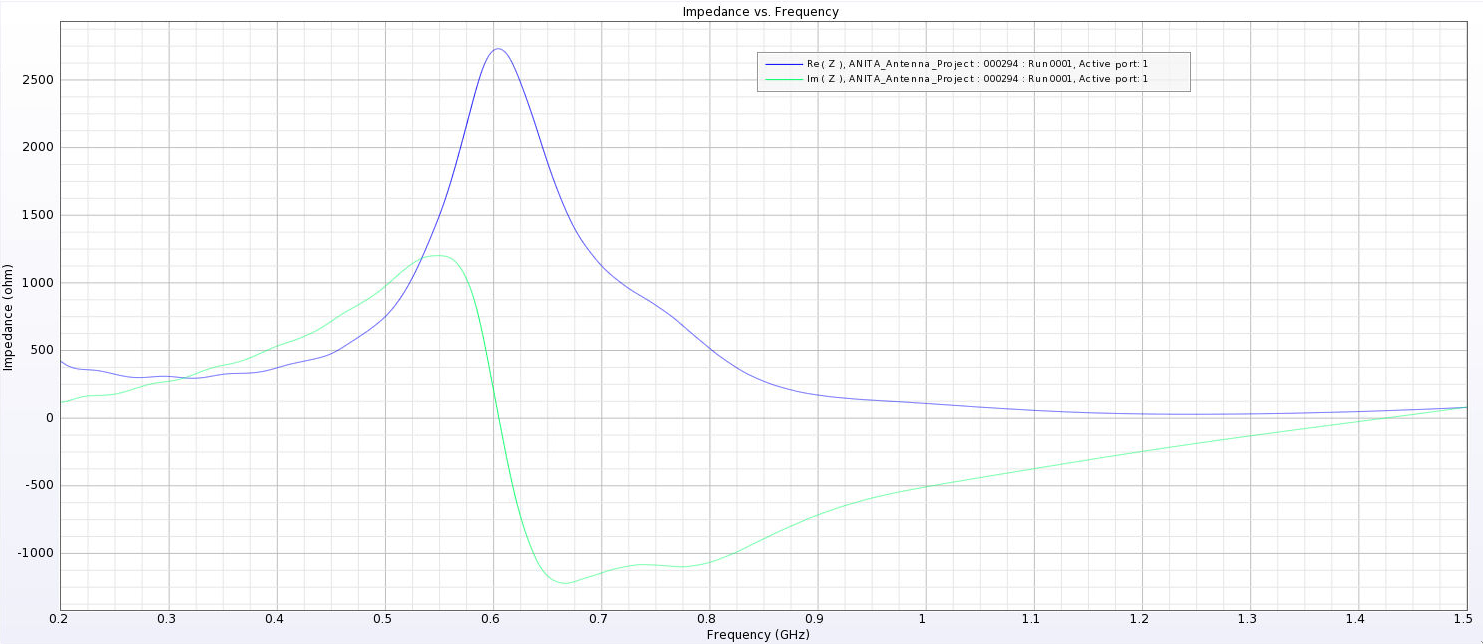1483x644 pixels.
Task: Click the 1.5 tick label on x-axis
Action: (1467, 620)
